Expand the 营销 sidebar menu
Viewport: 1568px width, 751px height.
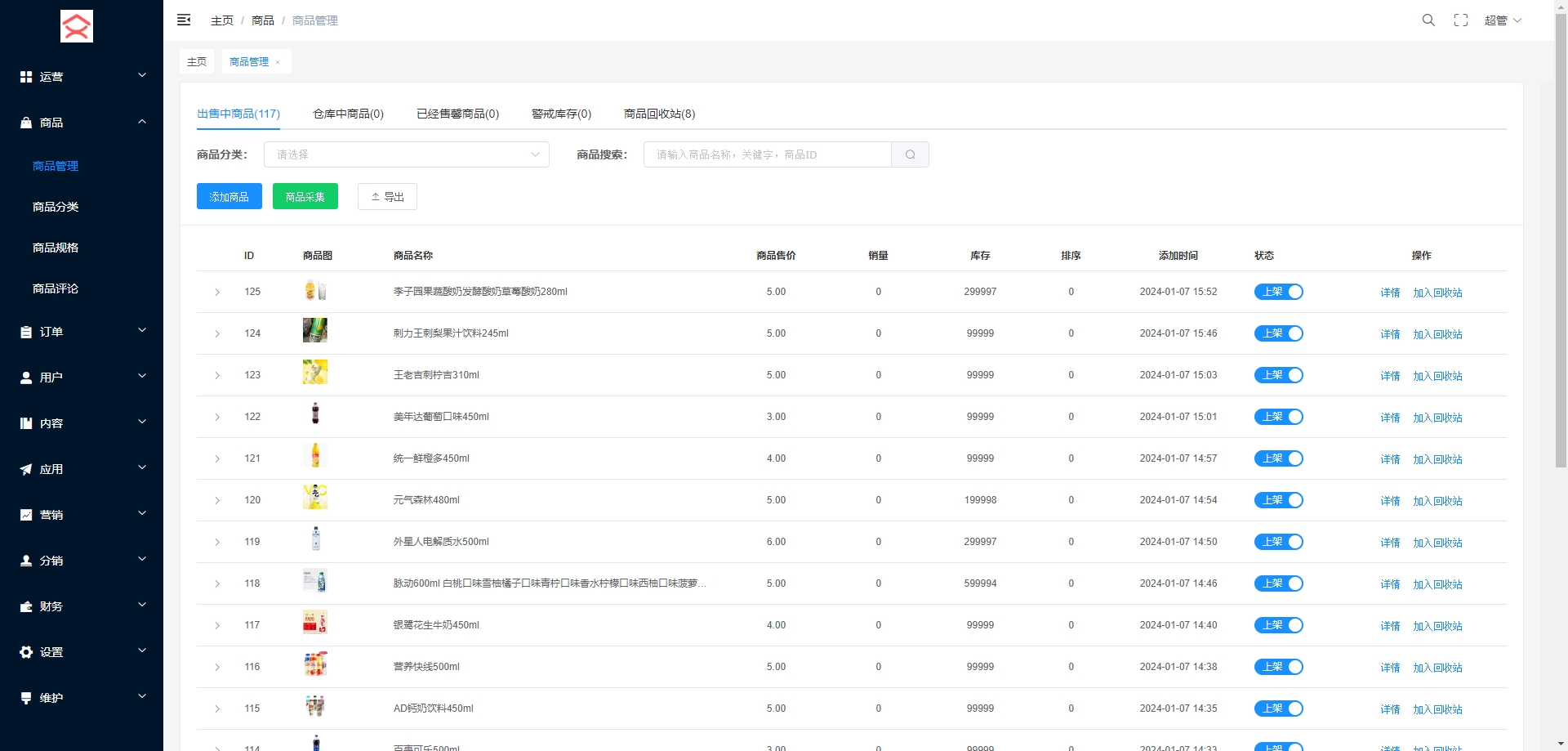coord(82,515)
